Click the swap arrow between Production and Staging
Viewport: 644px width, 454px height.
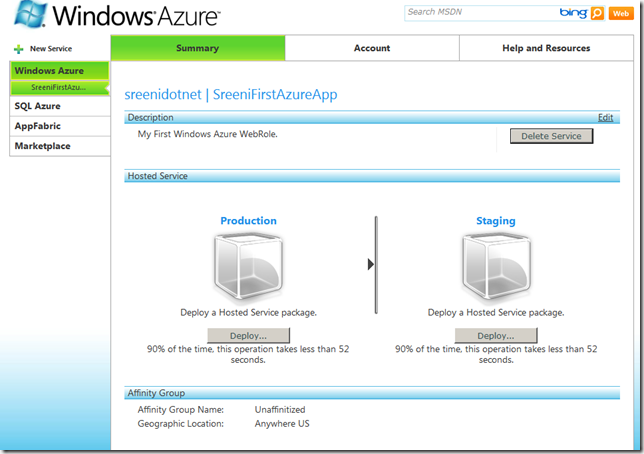[372, 264]
